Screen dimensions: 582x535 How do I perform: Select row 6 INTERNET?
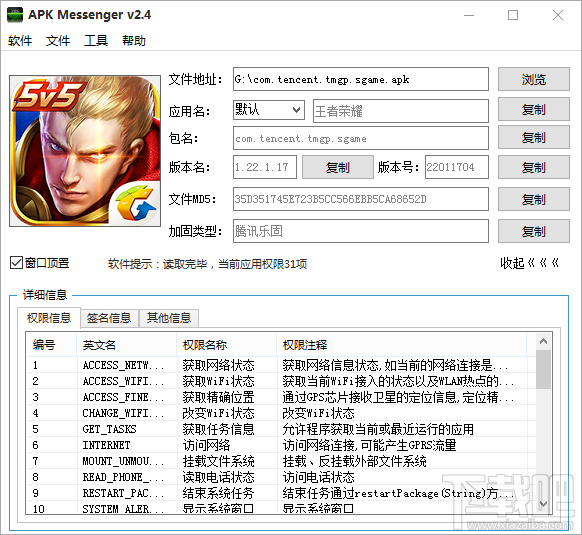(x=281, y=445)
